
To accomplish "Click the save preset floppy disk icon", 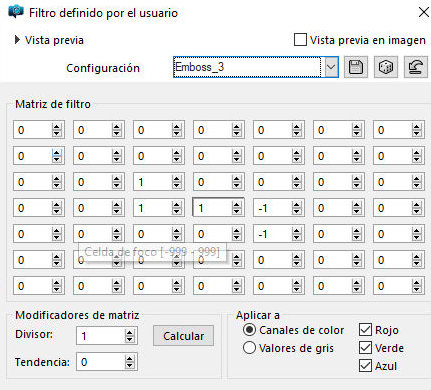I will 356,67.
